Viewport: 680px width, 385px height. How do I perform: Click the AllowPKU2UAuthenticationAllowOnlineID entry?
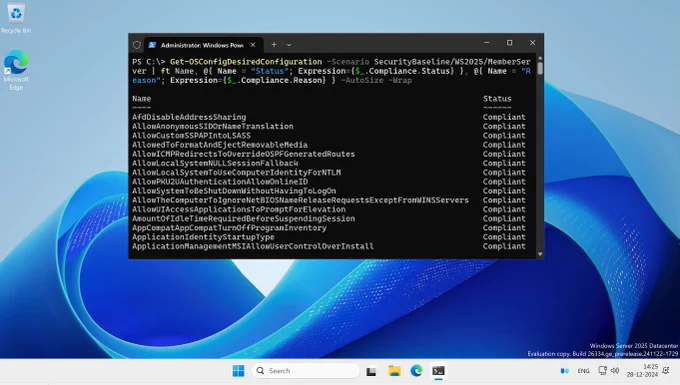[x=220, y=182]
